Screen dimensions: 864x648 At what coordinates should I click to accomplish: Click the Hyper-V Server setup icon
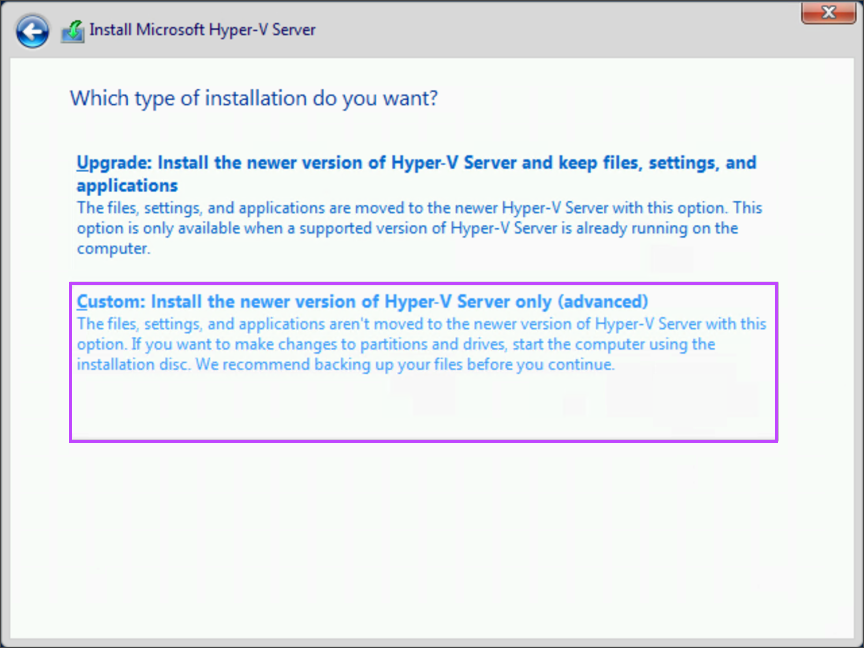(x=73, y=31)
